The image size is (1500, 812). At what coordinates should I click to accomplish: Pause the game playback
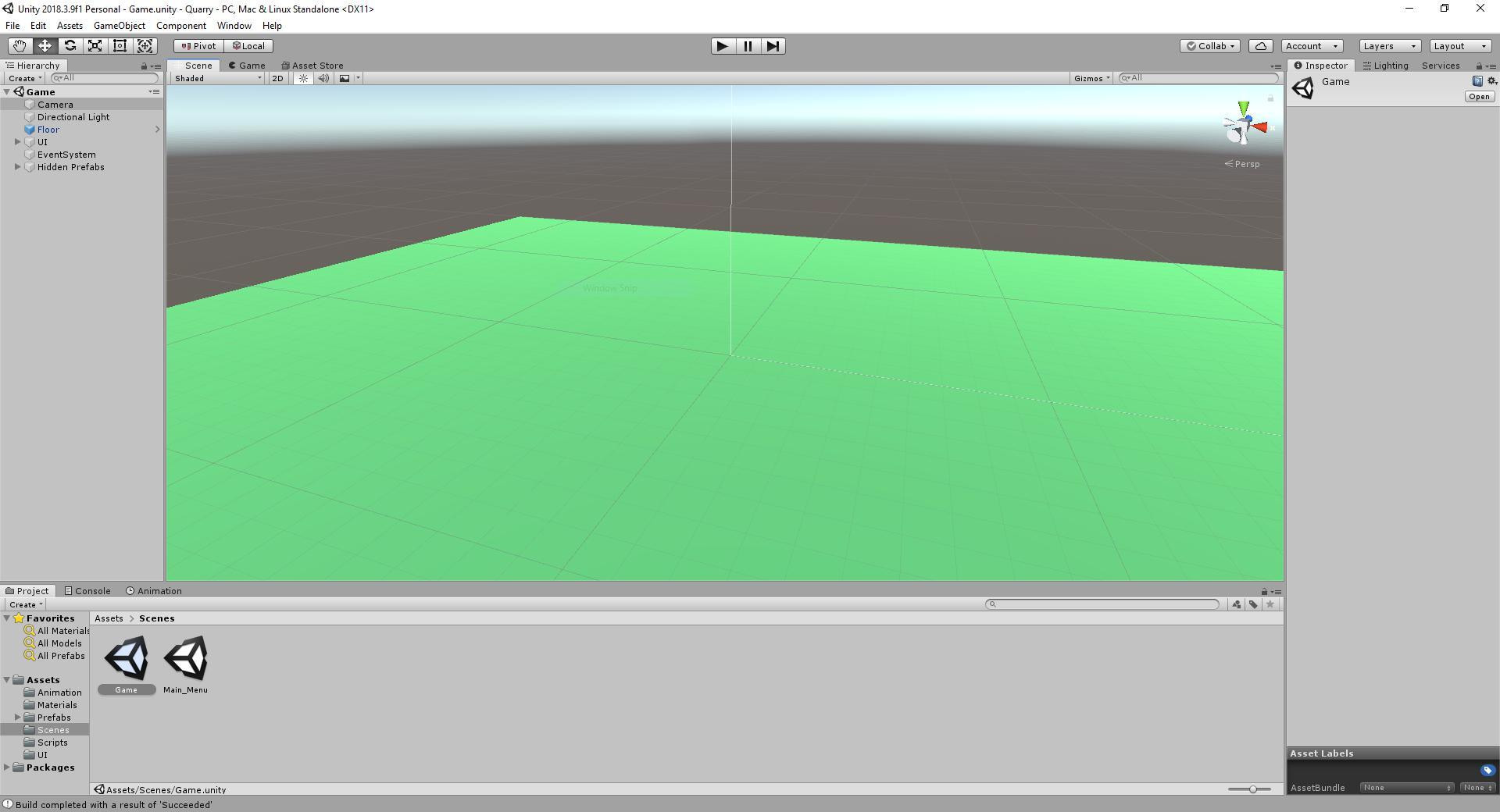[x=748, y=46]
